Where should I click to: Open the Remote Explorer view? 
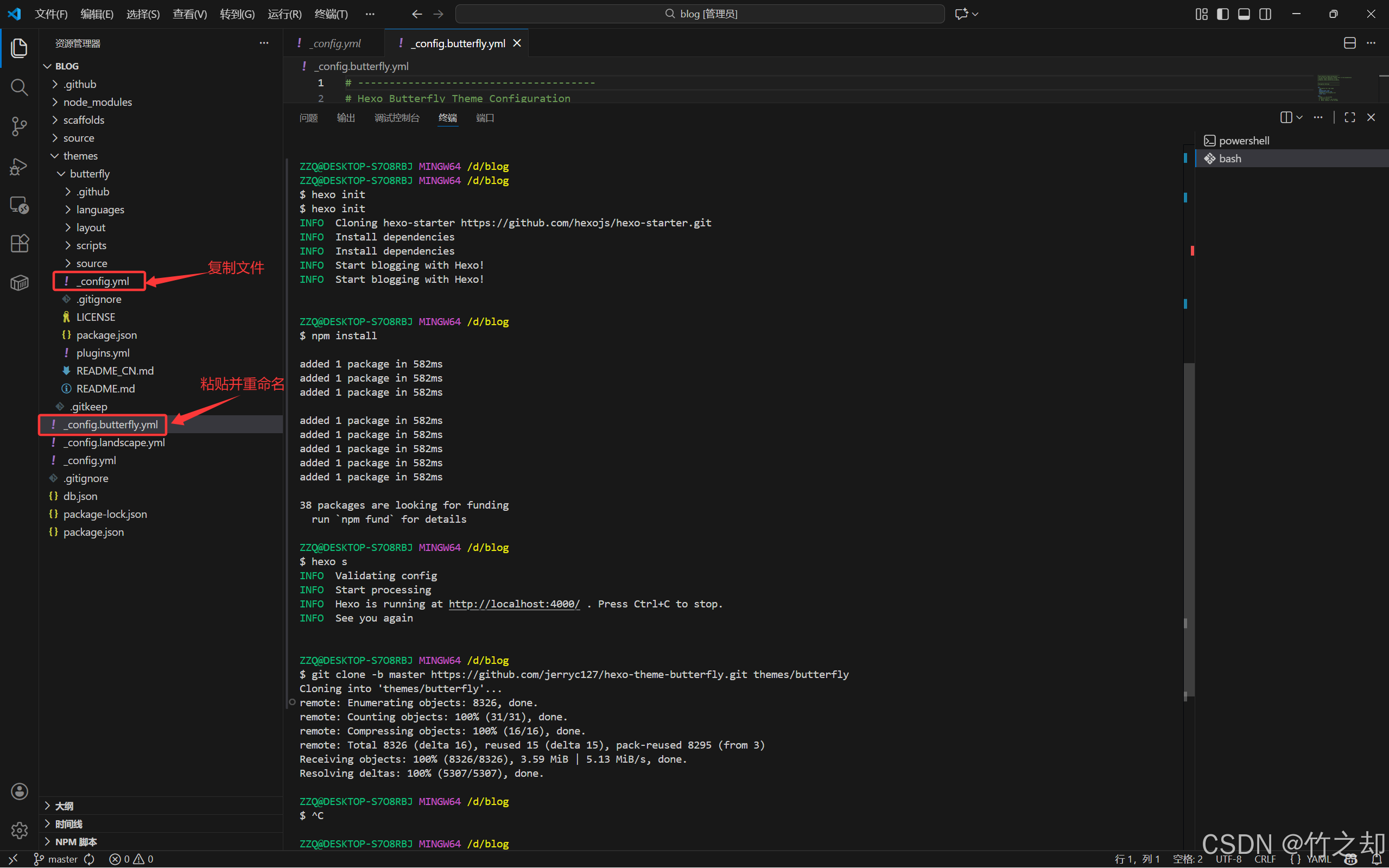(19, 205)
